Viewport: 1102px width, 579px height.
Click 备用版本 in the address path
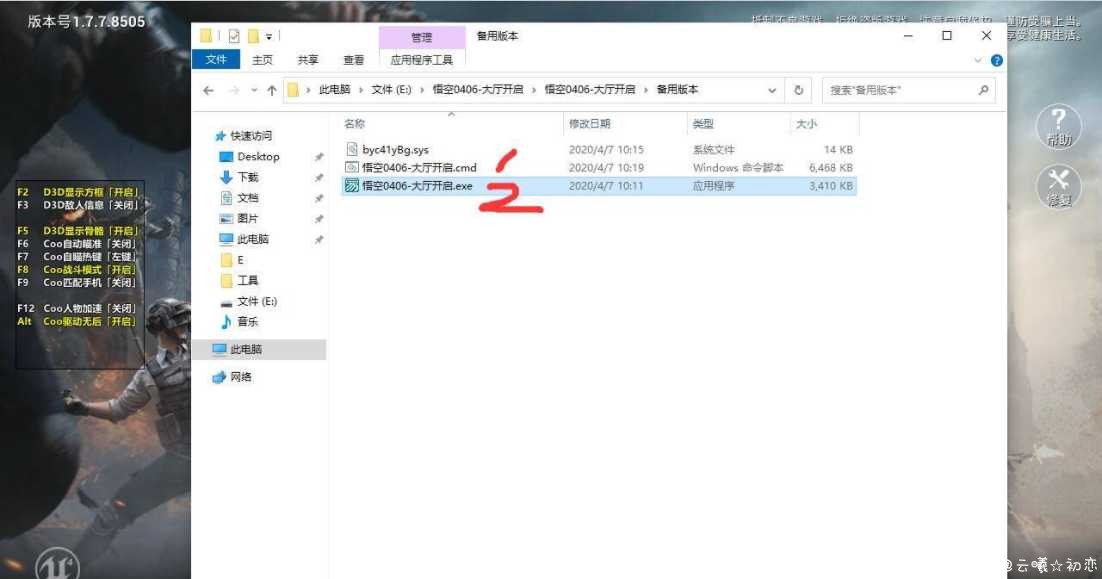[678, 89]
